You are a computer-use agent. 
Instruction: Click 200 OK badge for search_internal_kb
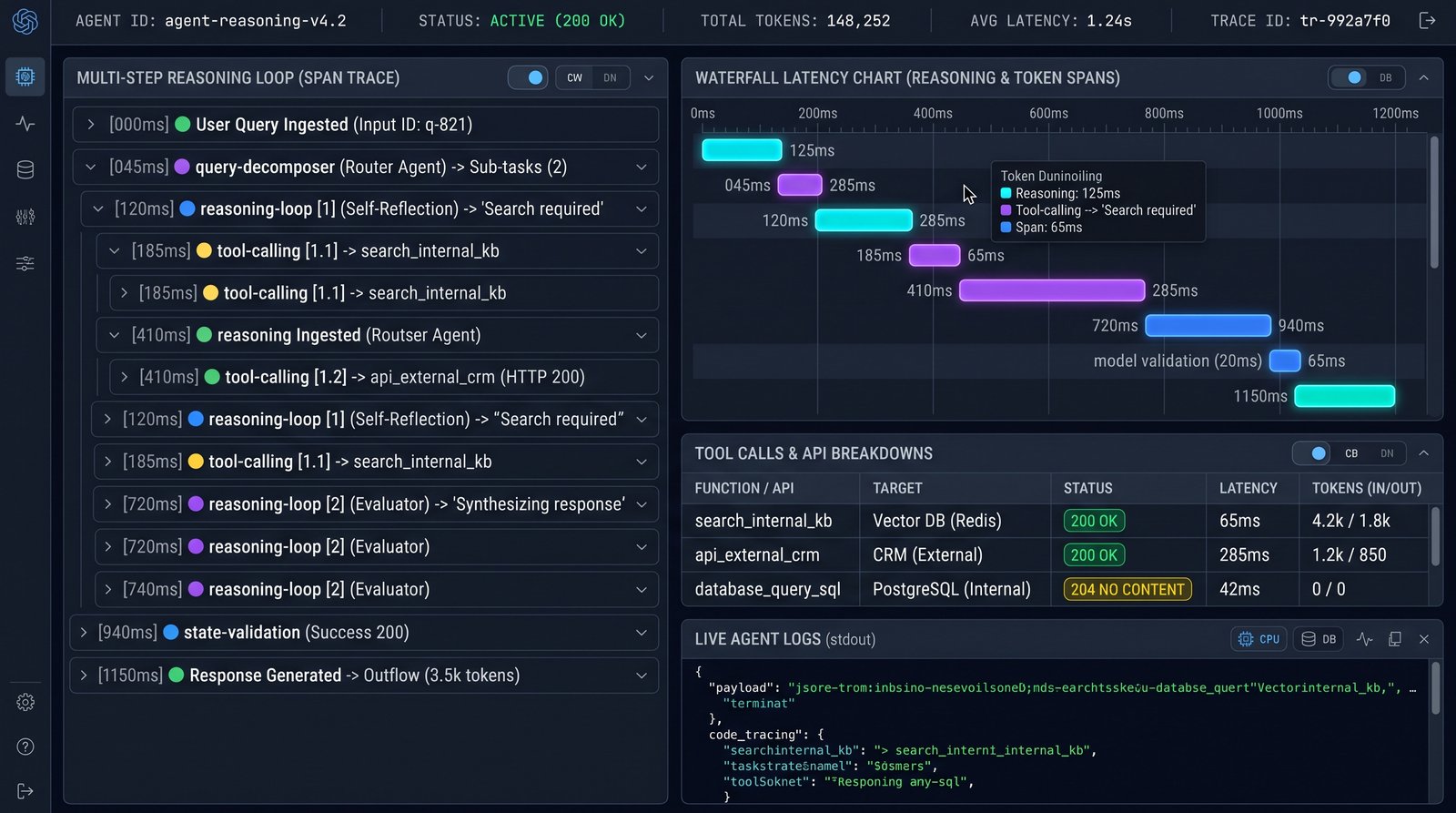1094,521
